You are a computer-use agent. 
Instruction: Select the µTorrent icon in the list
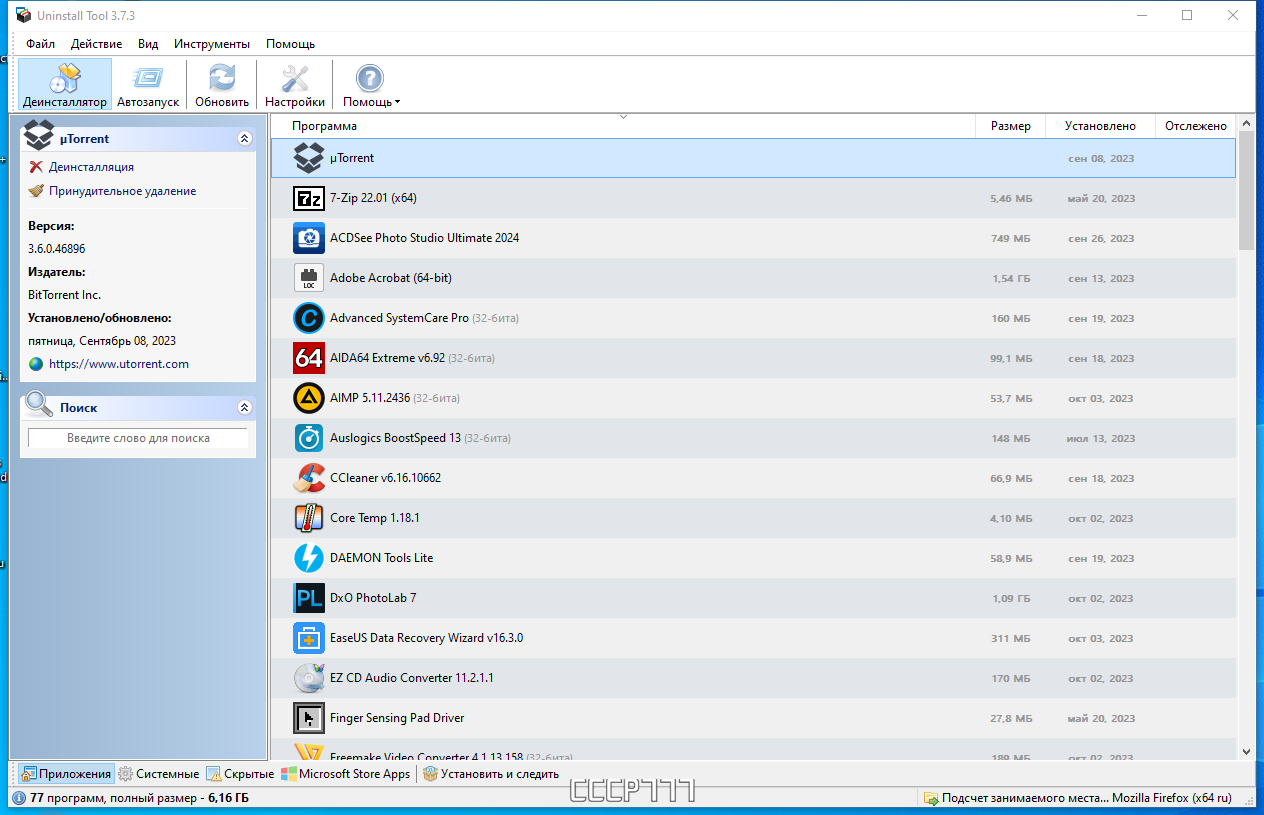[308, 157]
